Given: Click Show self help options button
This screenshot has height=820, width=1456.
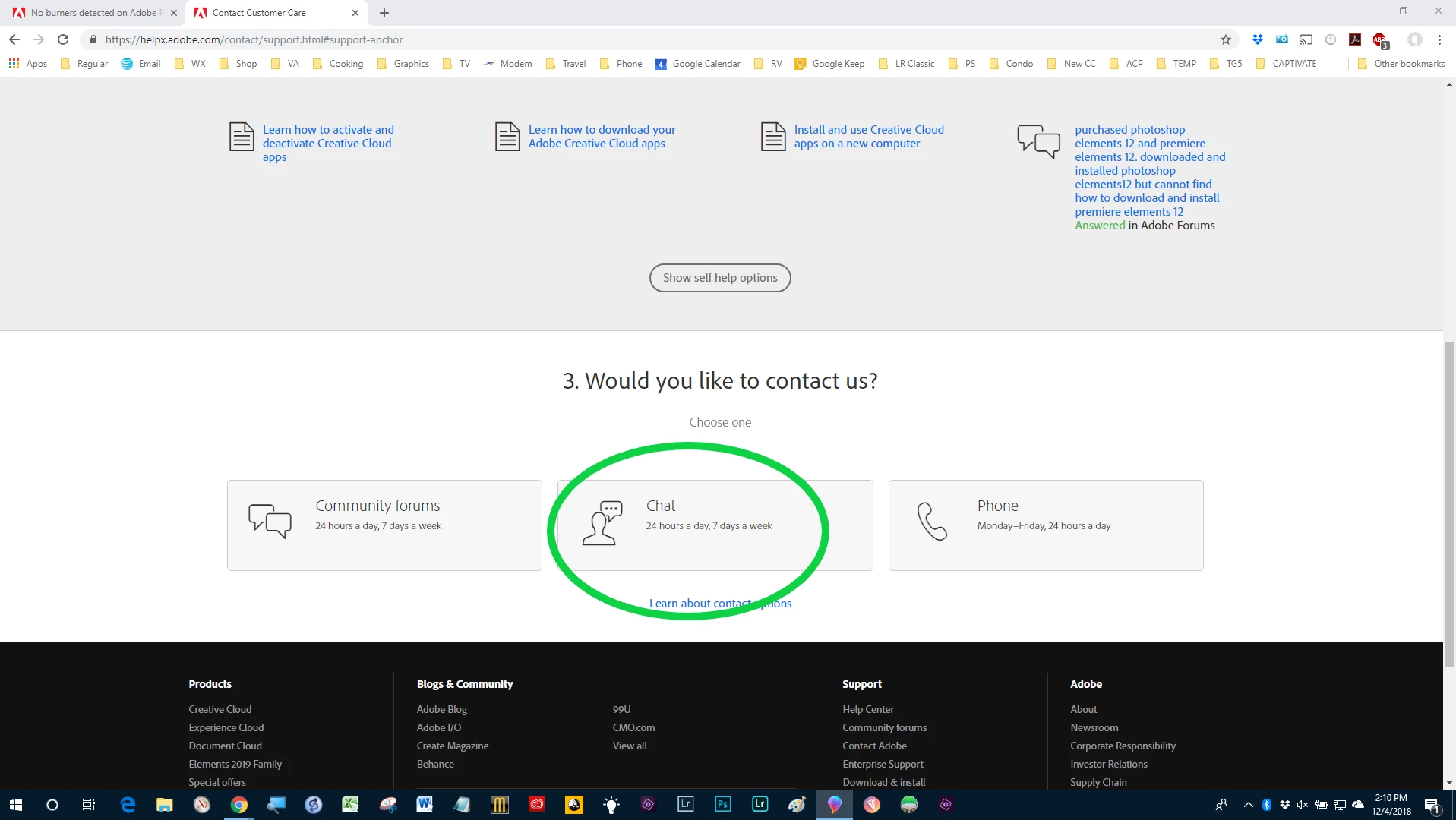Looking at the screenshot, I should [720, 277].
